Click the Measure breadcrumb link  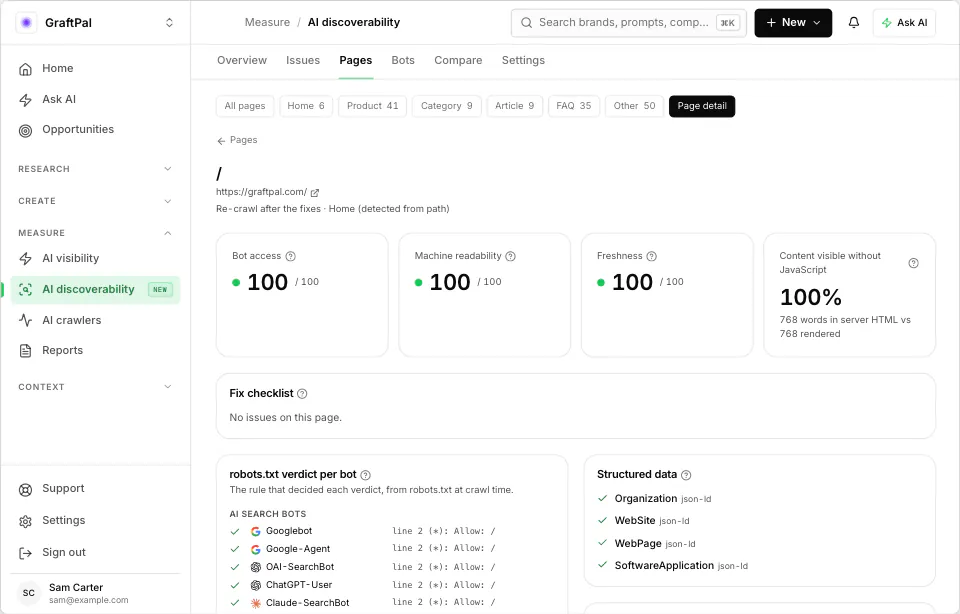(267, 22)
